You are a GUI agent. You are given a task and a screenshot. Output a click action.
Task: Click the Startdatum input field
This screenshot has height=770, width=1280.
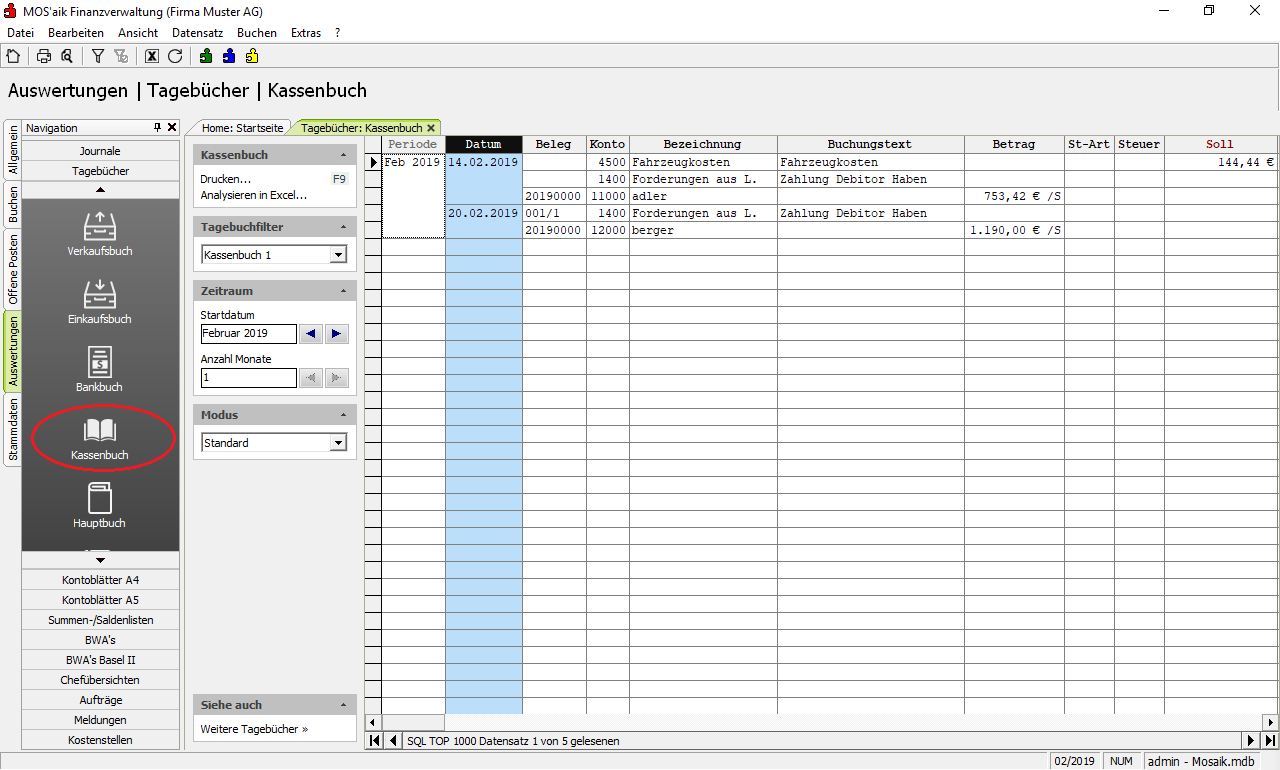pyautogui.click(x=248, y=334)
